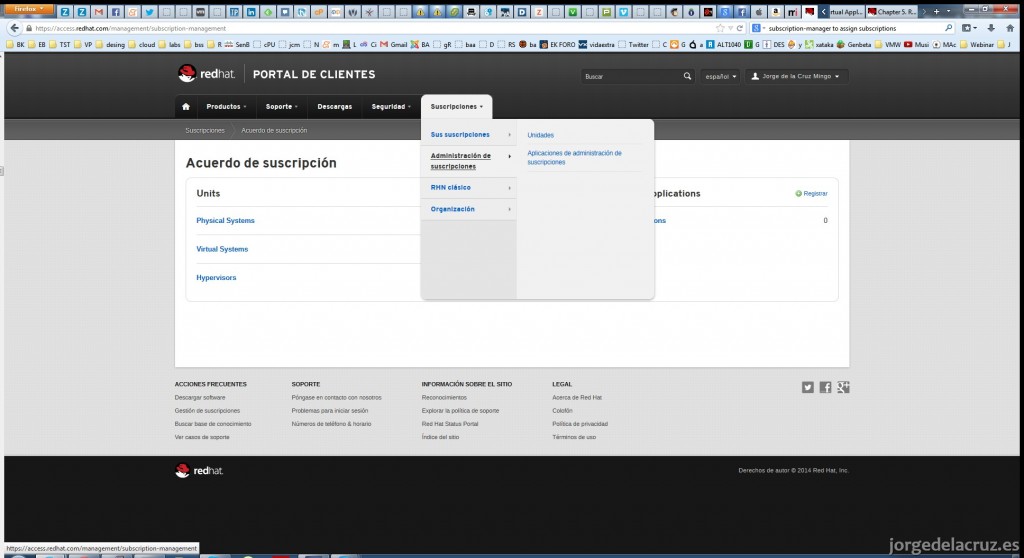This screenshot has height=558, width=1024.
Task: Collapse the Suscripciones navigation menu
Action: pos(456,107)
